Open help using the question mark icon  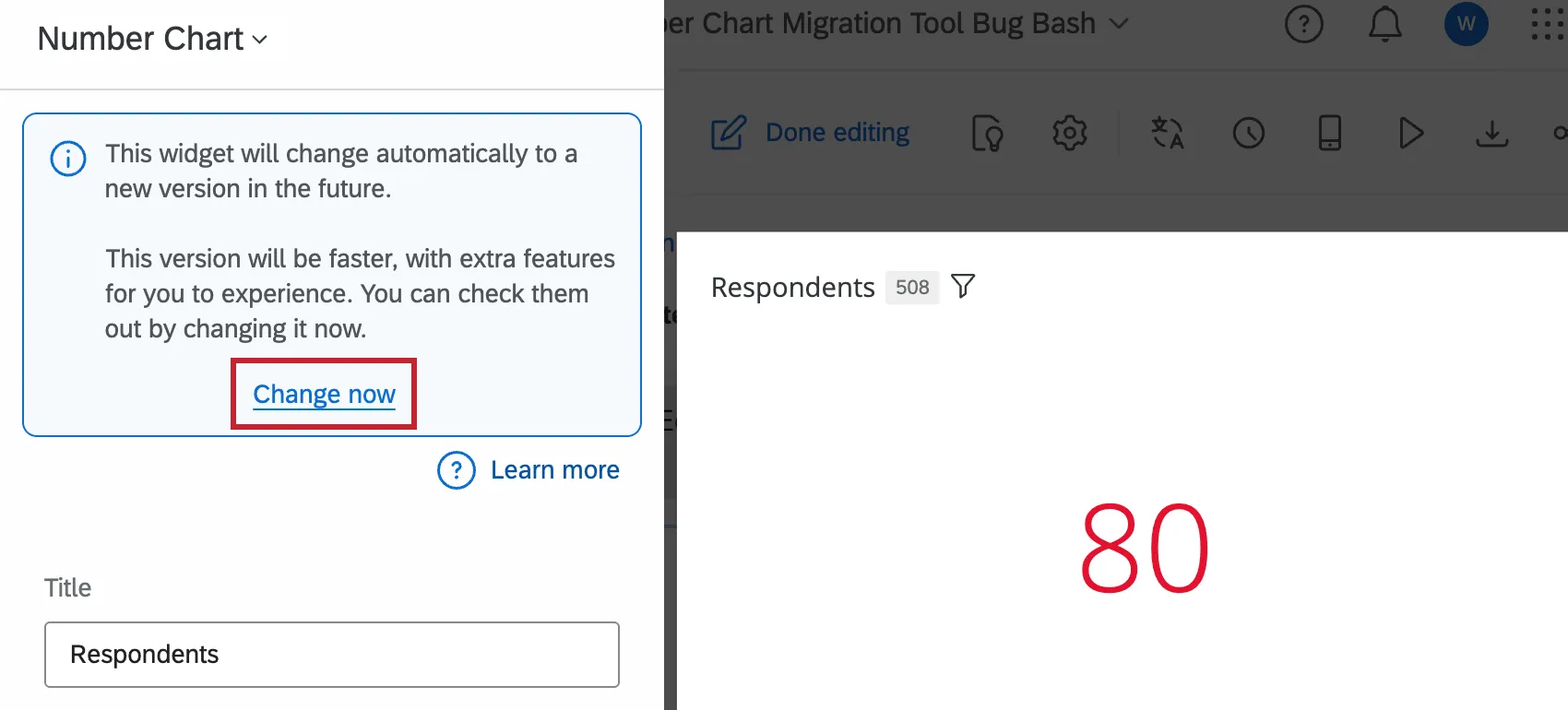(x=1303, y=24)
